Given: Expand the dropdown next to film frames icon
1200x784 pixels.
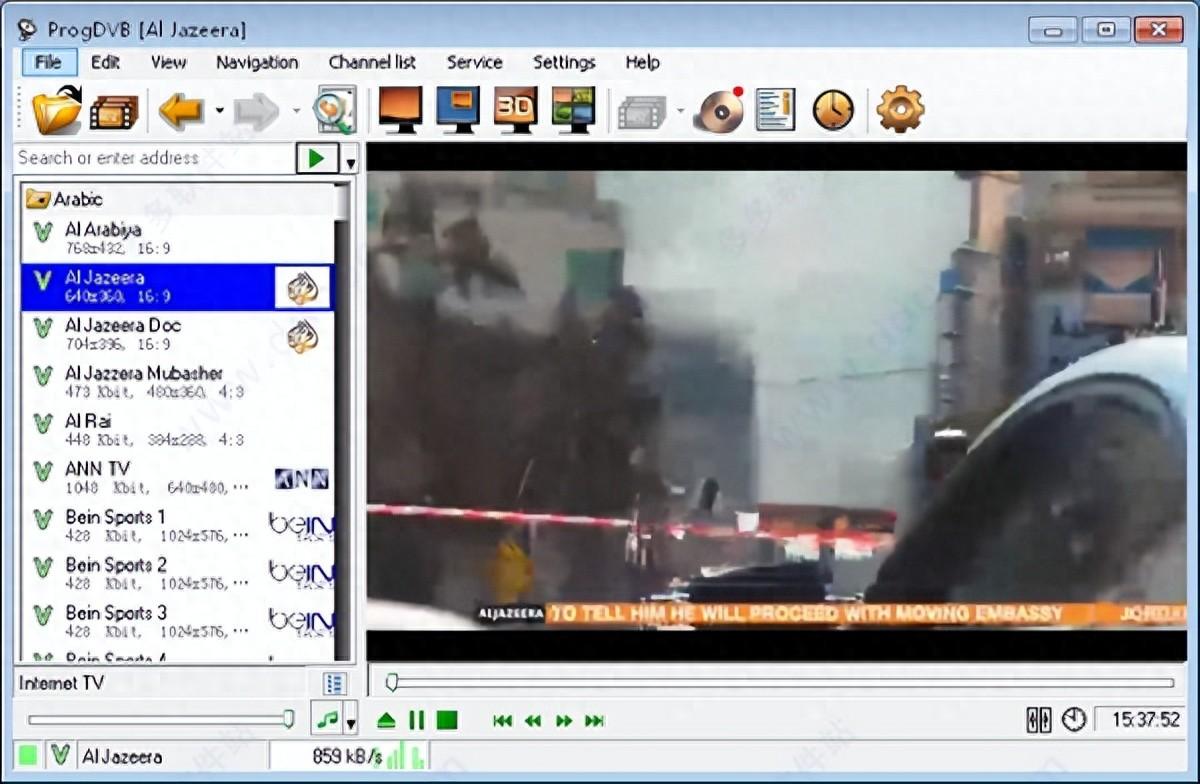Looking at the screenshot, I should 680,111.
